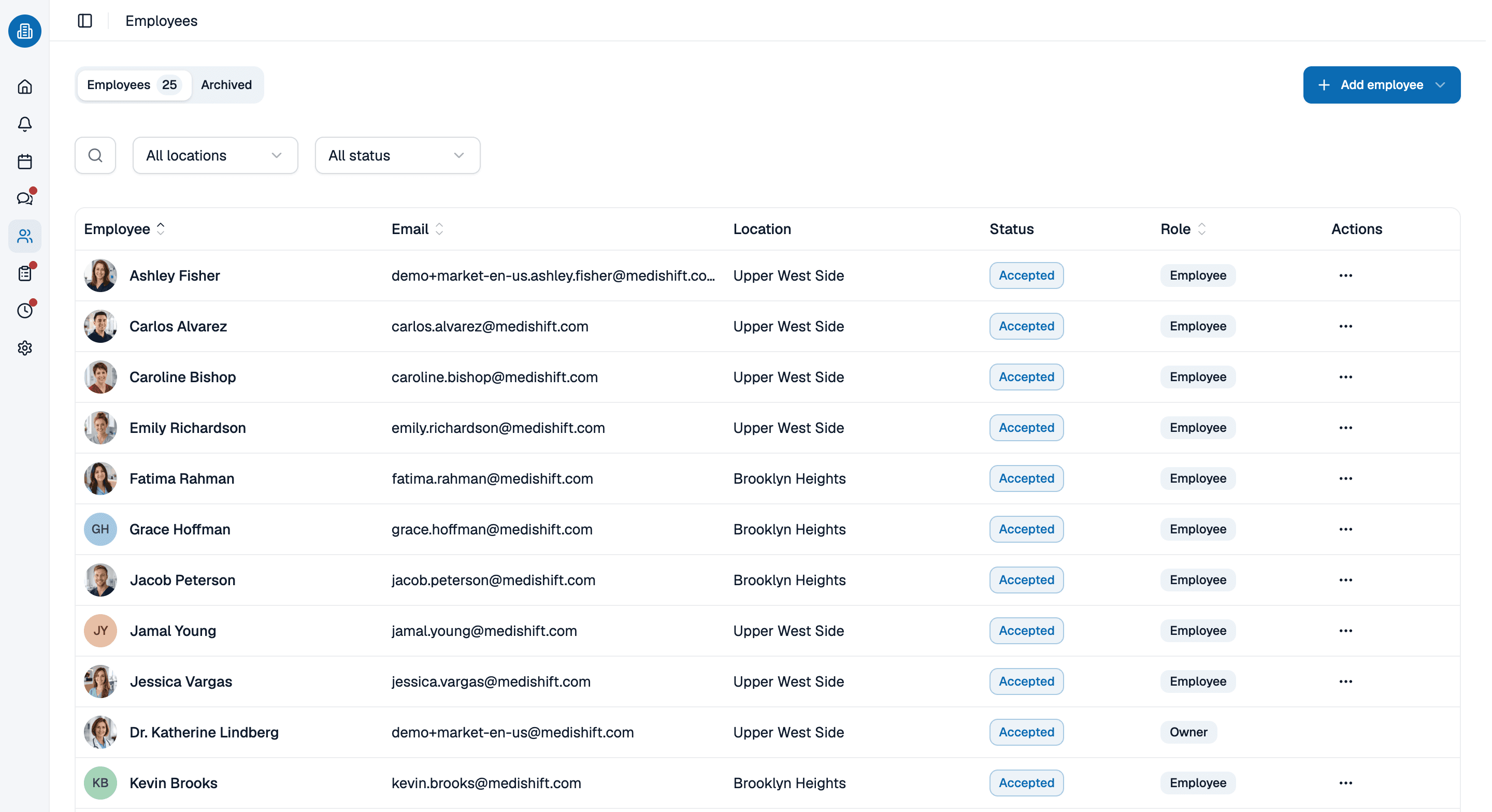The height and width of the screenshot is (812, 1492).
Task: Open actions menu for Kevin Brooks
Action: click(1345, 784)
